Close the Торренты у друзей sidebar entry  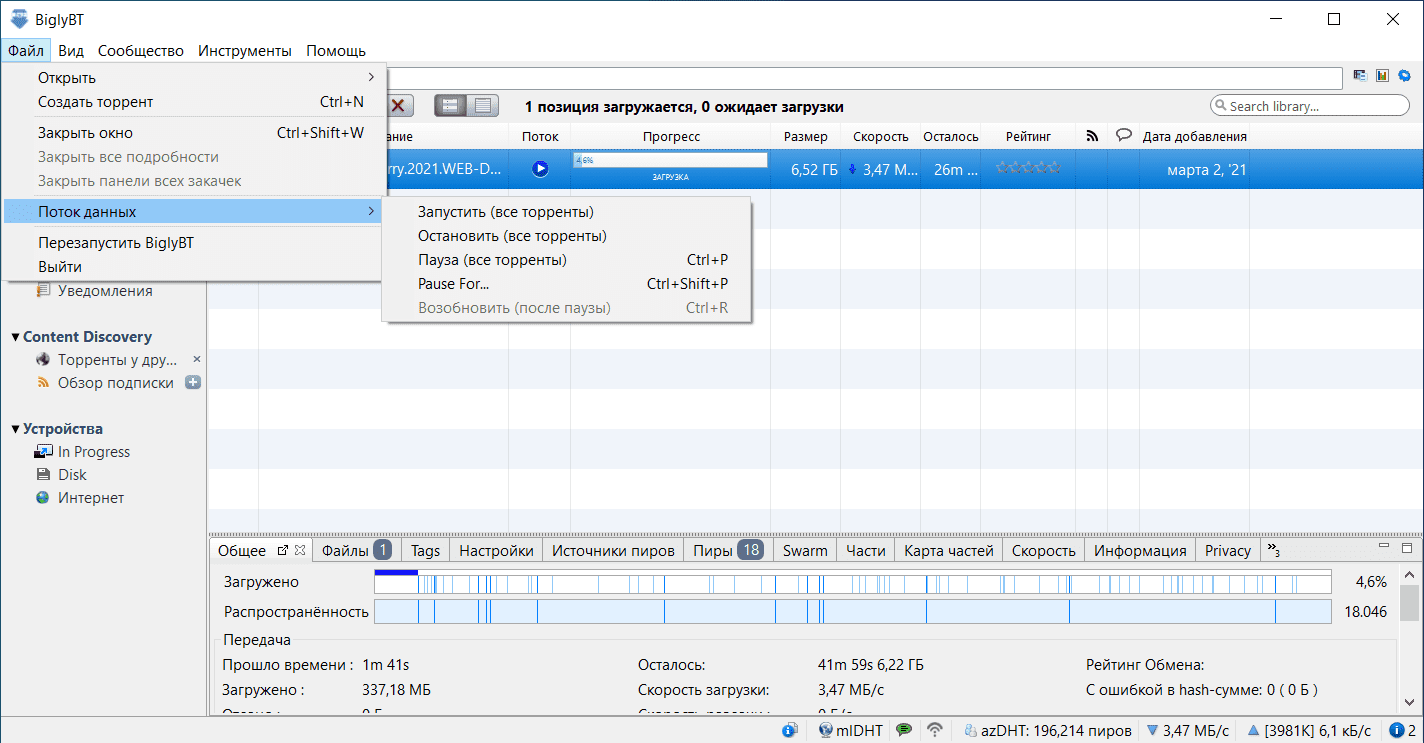(197, 359)
